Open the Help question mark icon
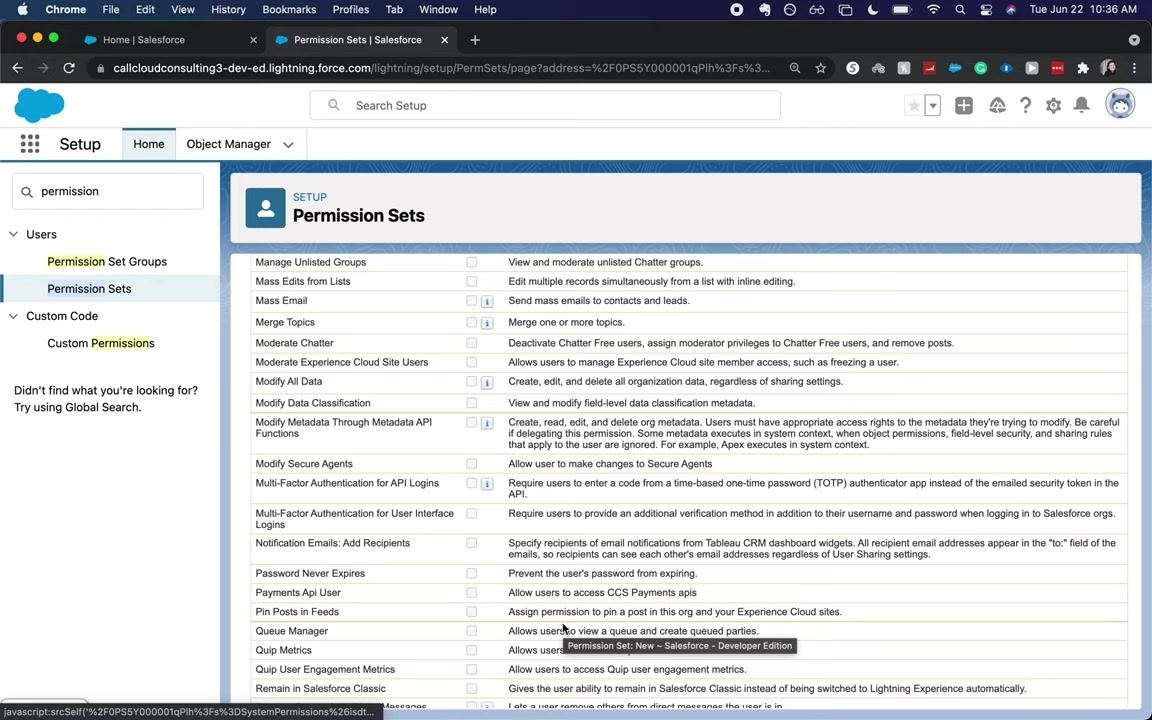The image size is (1152, 720). [1025, 106]
